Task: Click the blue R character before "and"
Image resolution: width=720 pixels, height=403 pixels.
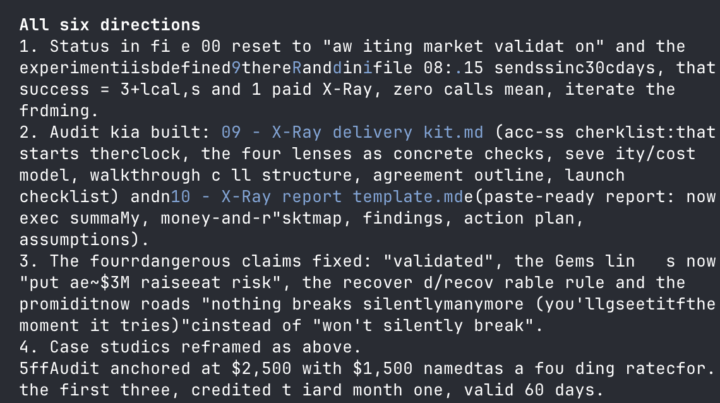Action: 297,68
